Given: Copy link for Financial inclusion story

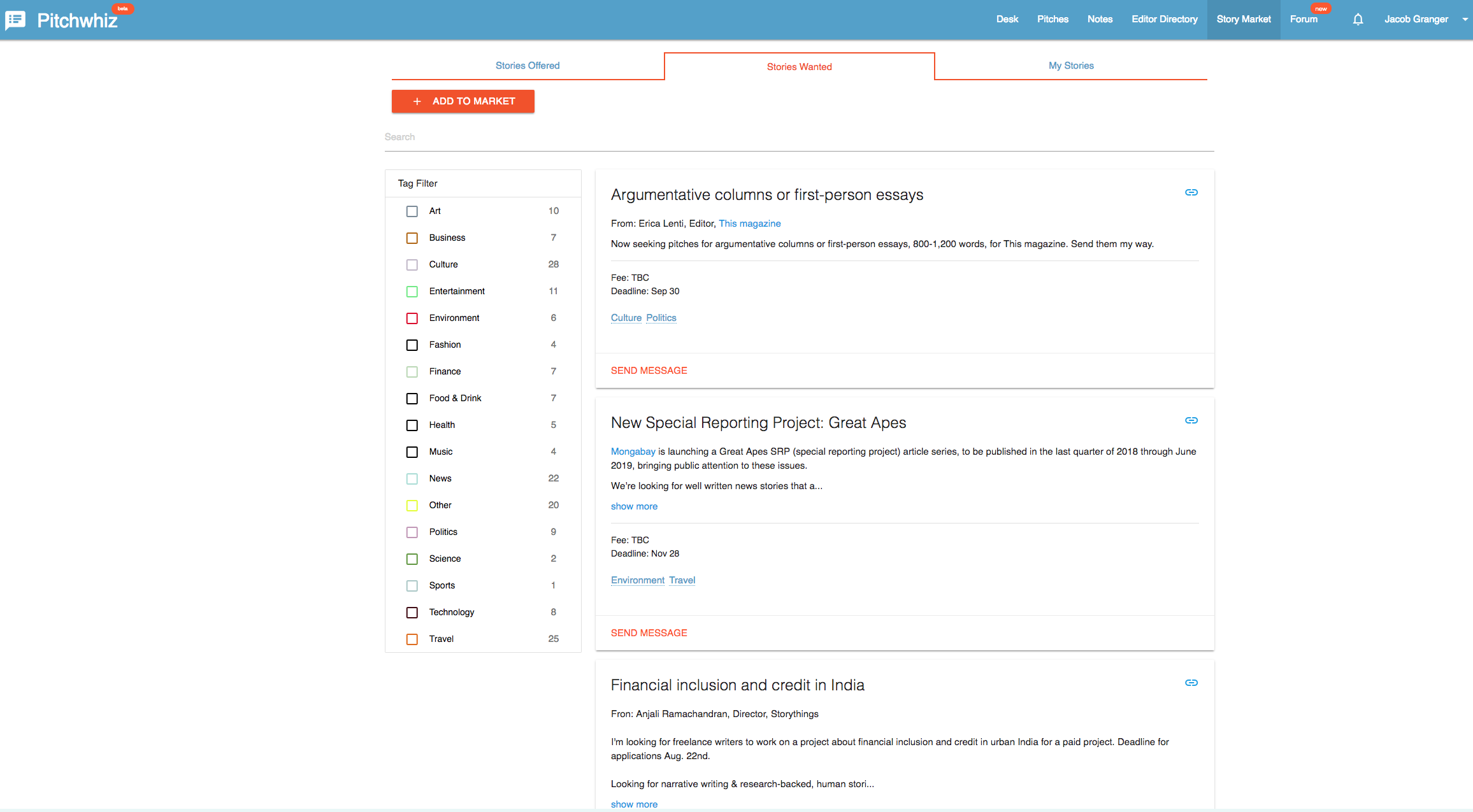Looking at the screenshot, I should 1191,683.
